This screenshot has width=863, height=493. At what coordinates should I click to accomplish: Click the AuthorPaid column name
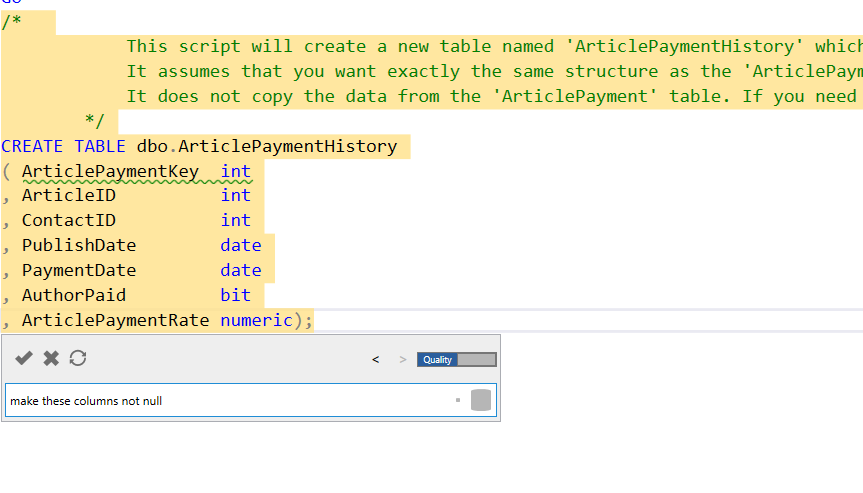coord(73,296)
